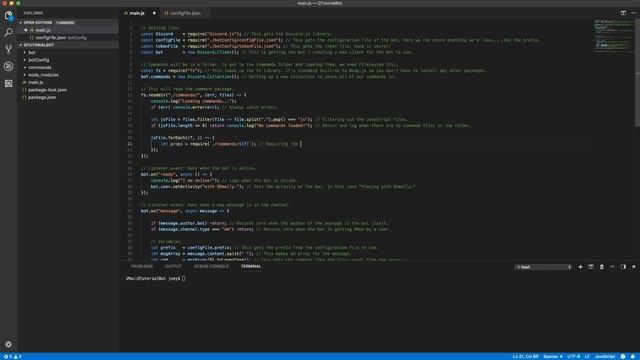The width and height of the screenshot is (640, 360).
Task: Create a new terminal with plus icon
Action: pos(580,267)
